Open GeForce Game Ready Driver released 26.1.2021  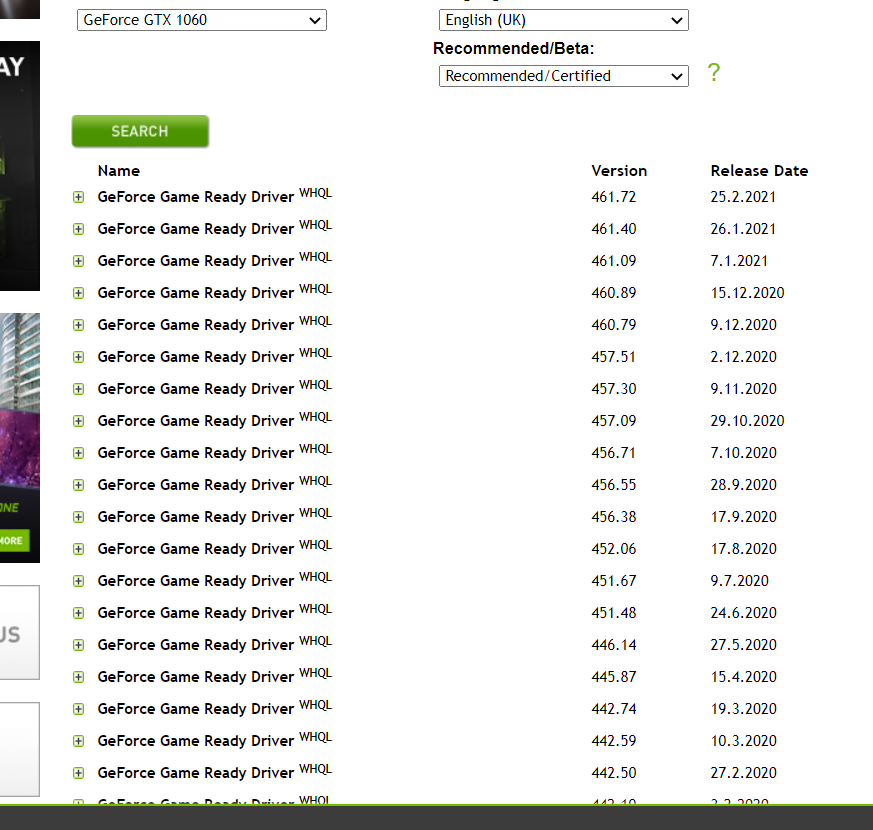[x=195, y=229]
